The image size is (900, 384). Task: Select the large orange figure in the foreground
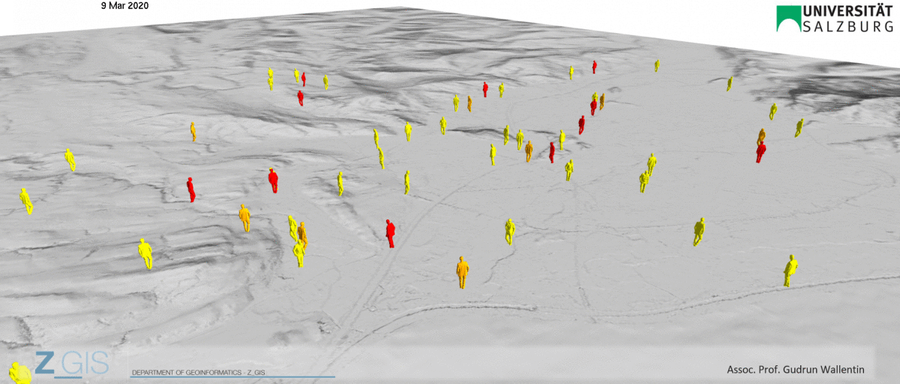click(462, 272)
